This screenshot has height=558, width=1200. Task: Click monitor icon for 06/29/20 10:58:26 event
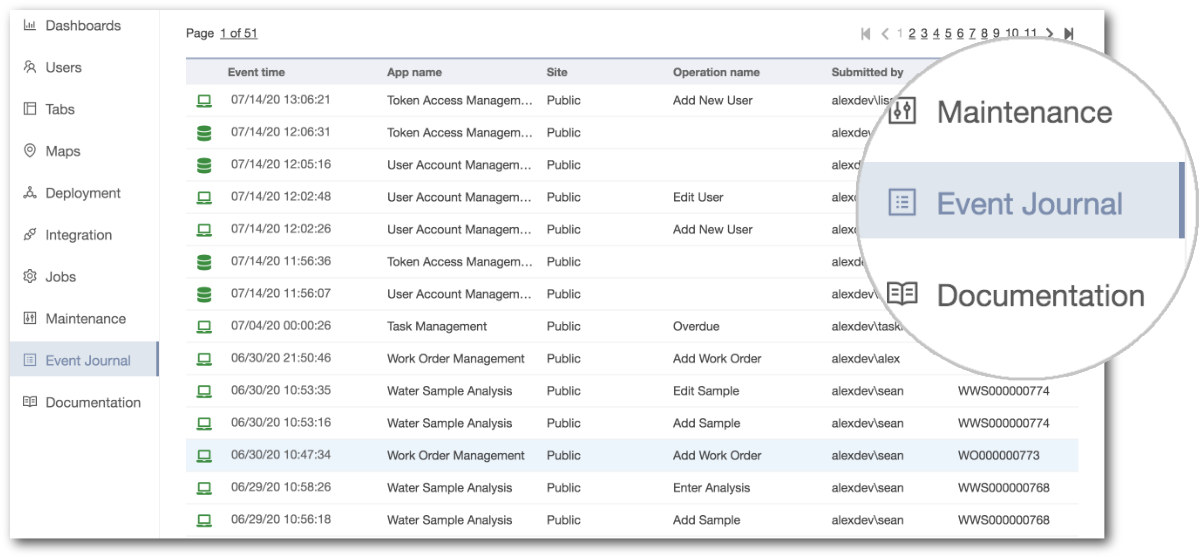204,488
